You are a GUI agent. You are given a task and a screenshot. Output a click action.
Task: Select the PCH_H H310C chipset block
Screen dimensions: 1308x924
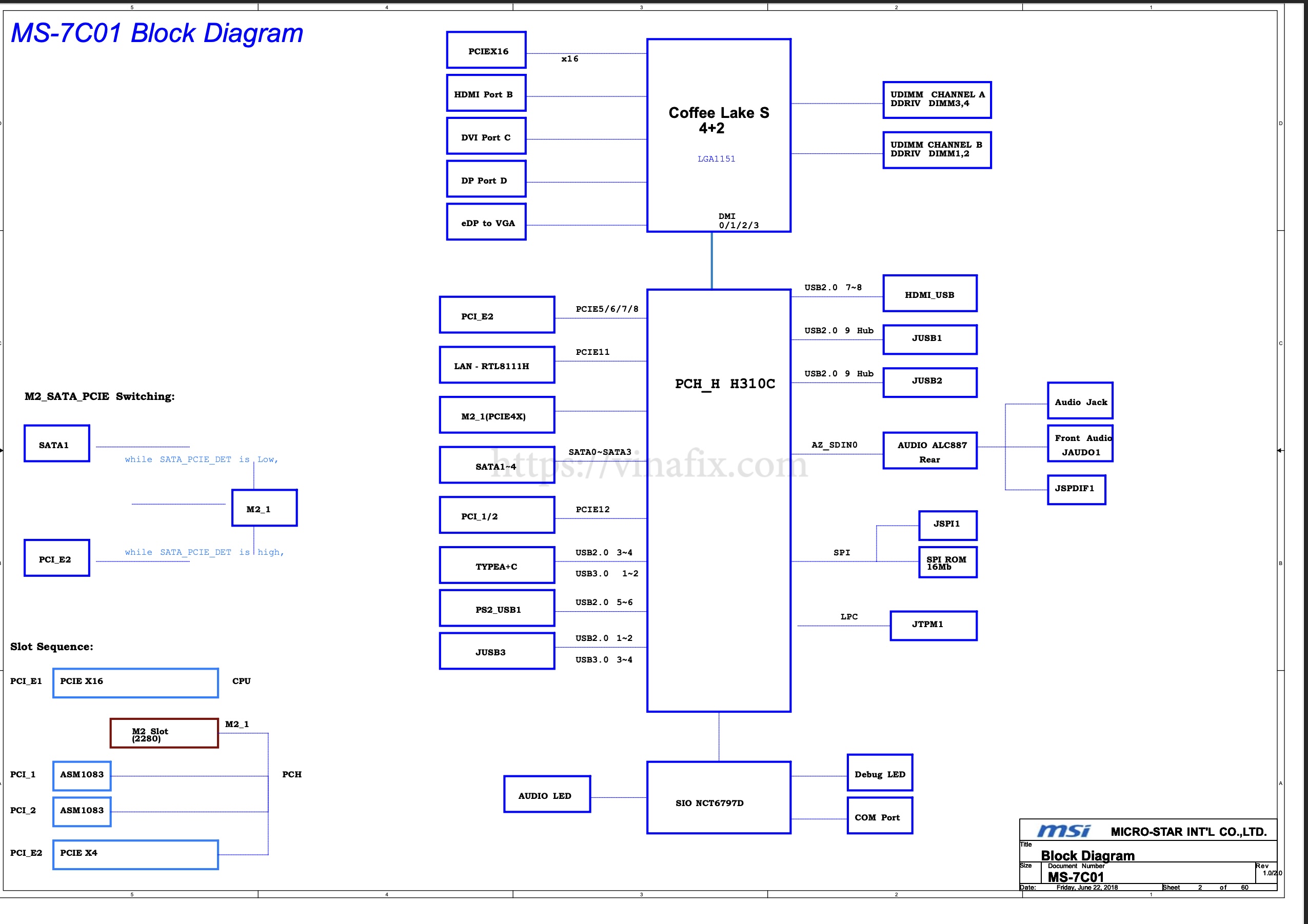coord(719,500)
